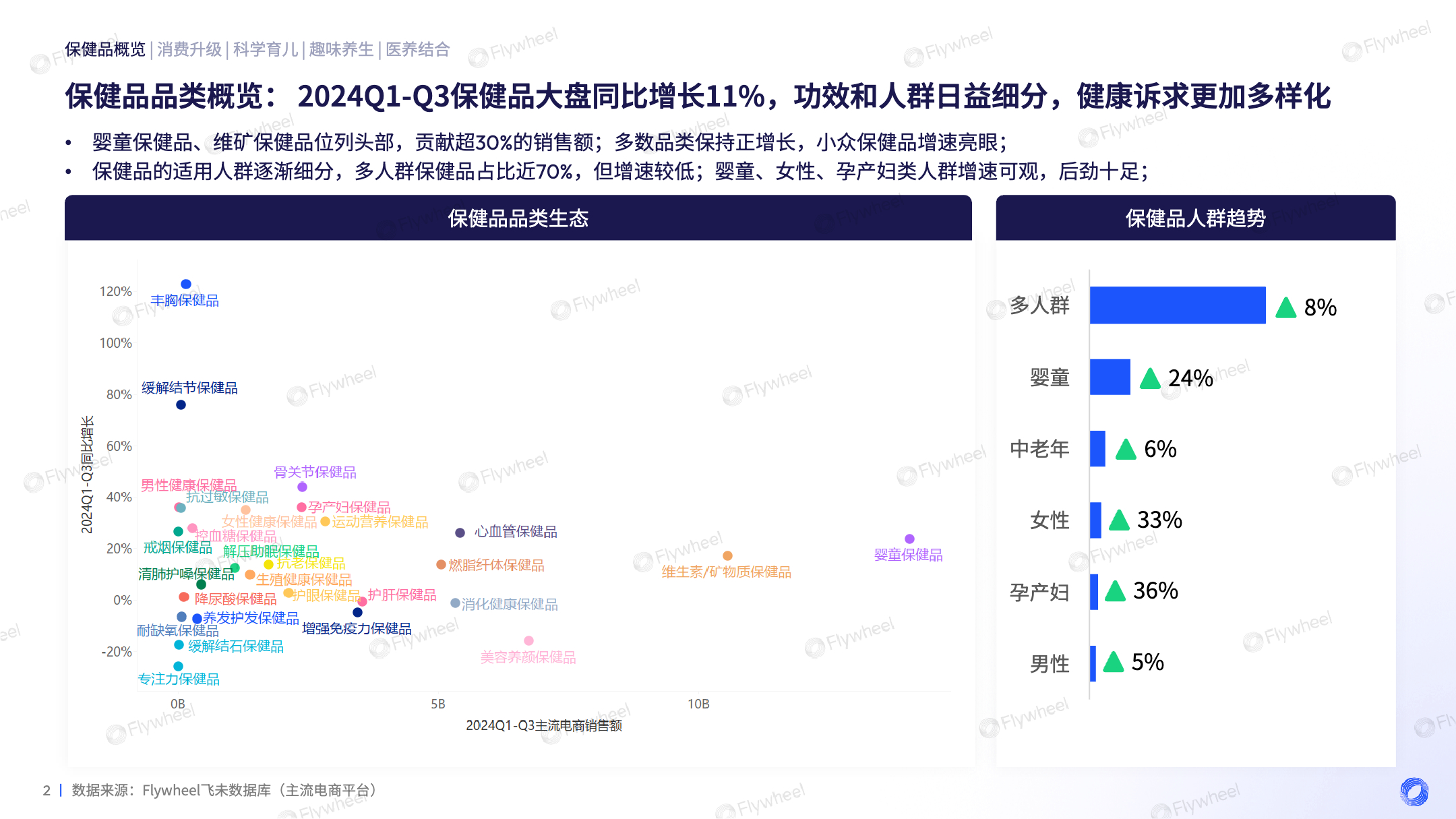Click the green up triangle beside 33%
The image size is (1456, 819).
pos(1119,520)
